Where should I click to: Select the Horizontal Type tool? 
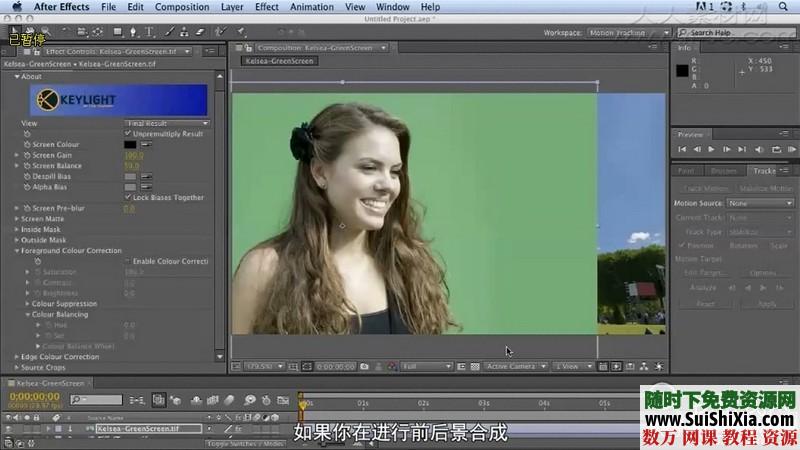(149, 32)
